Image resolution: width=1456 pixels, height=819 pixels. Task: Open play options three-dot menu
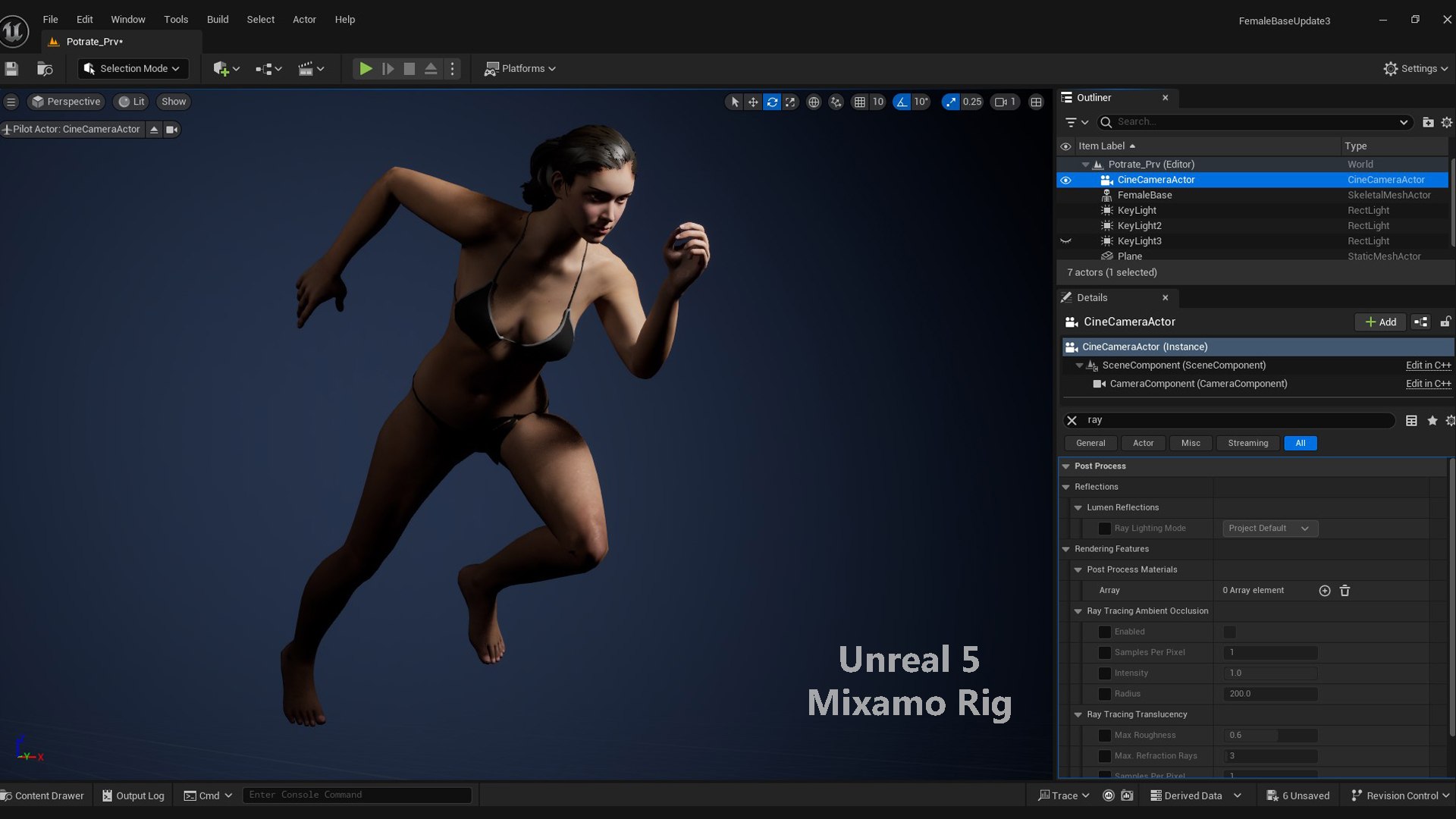click(453, 69)
